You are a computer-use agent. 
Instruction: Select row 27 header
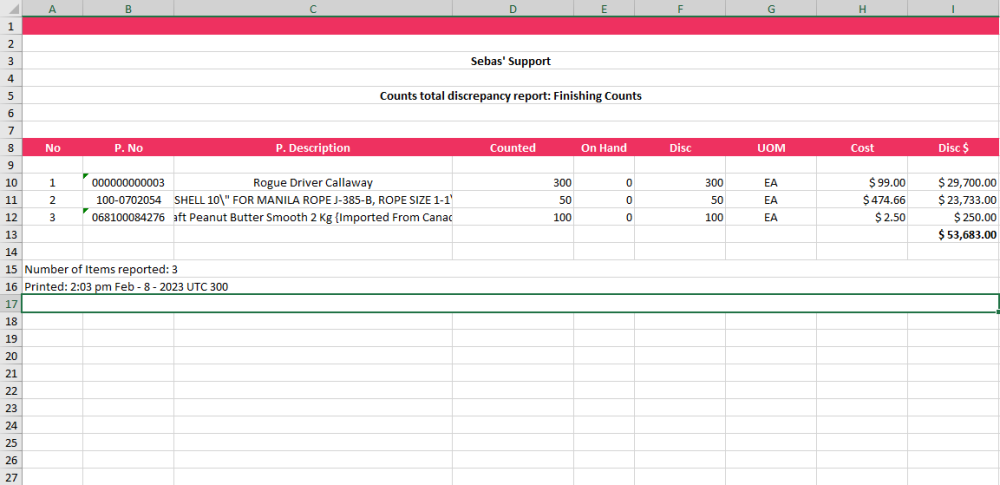click(11, 477)
